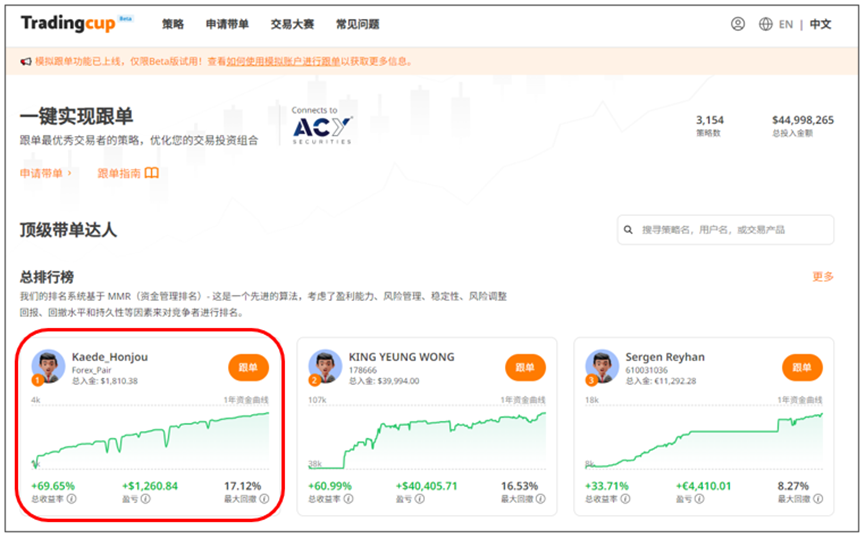Viewport: 865px width, 538px height.
Task: Go to 常见问题 in the top navigation
Action: point(357,24)
